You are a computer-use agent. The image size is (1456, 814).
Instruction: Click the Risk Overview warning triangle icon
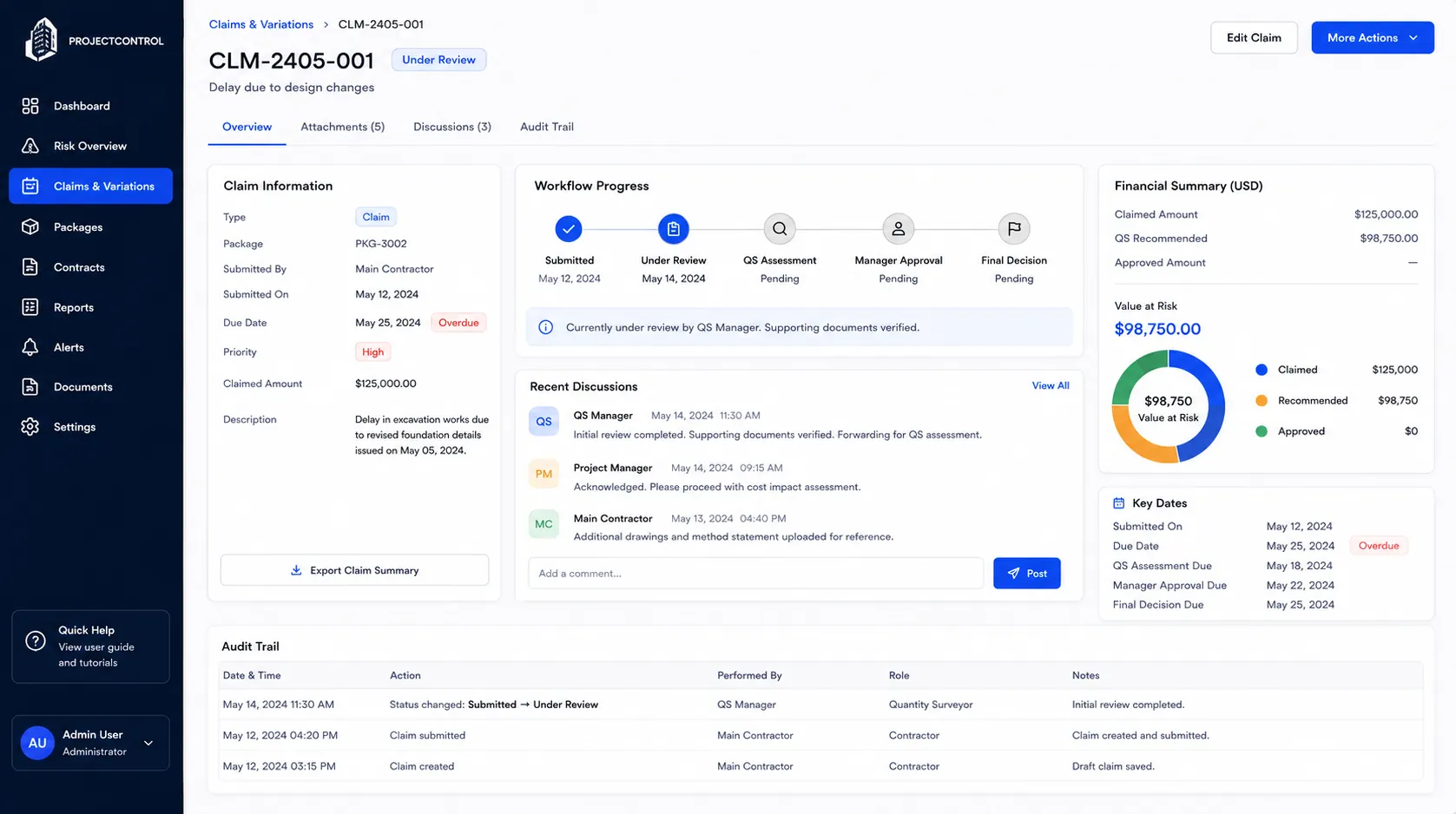[30, 146]
